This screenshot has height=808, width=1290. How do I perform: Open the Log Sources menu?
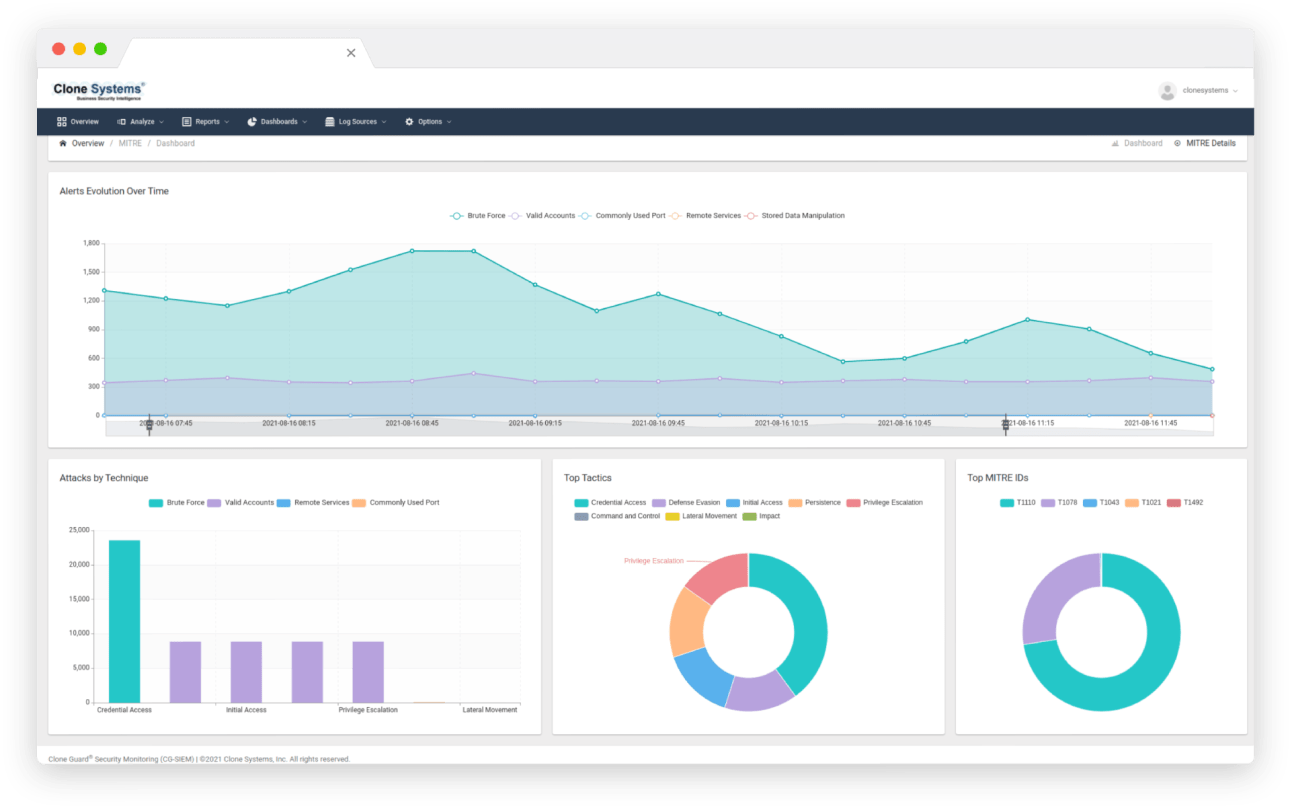coord(356,122)
